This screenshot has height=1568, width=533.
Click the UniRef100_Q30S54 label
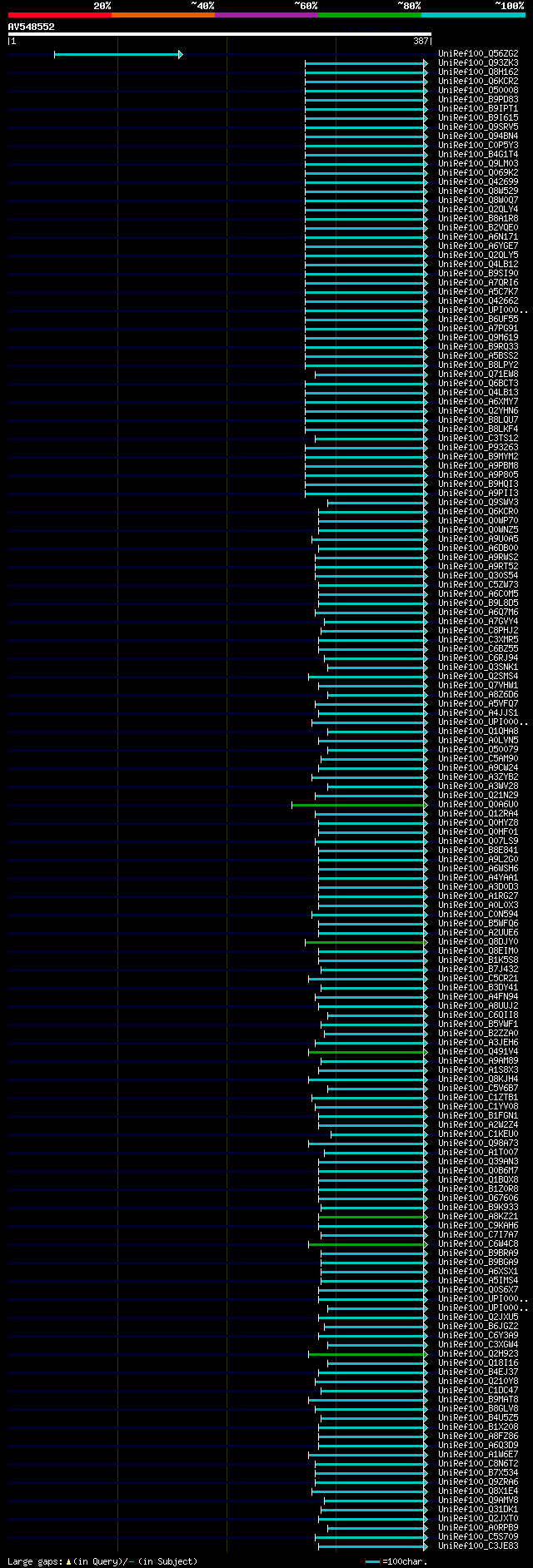click(478, 576)
